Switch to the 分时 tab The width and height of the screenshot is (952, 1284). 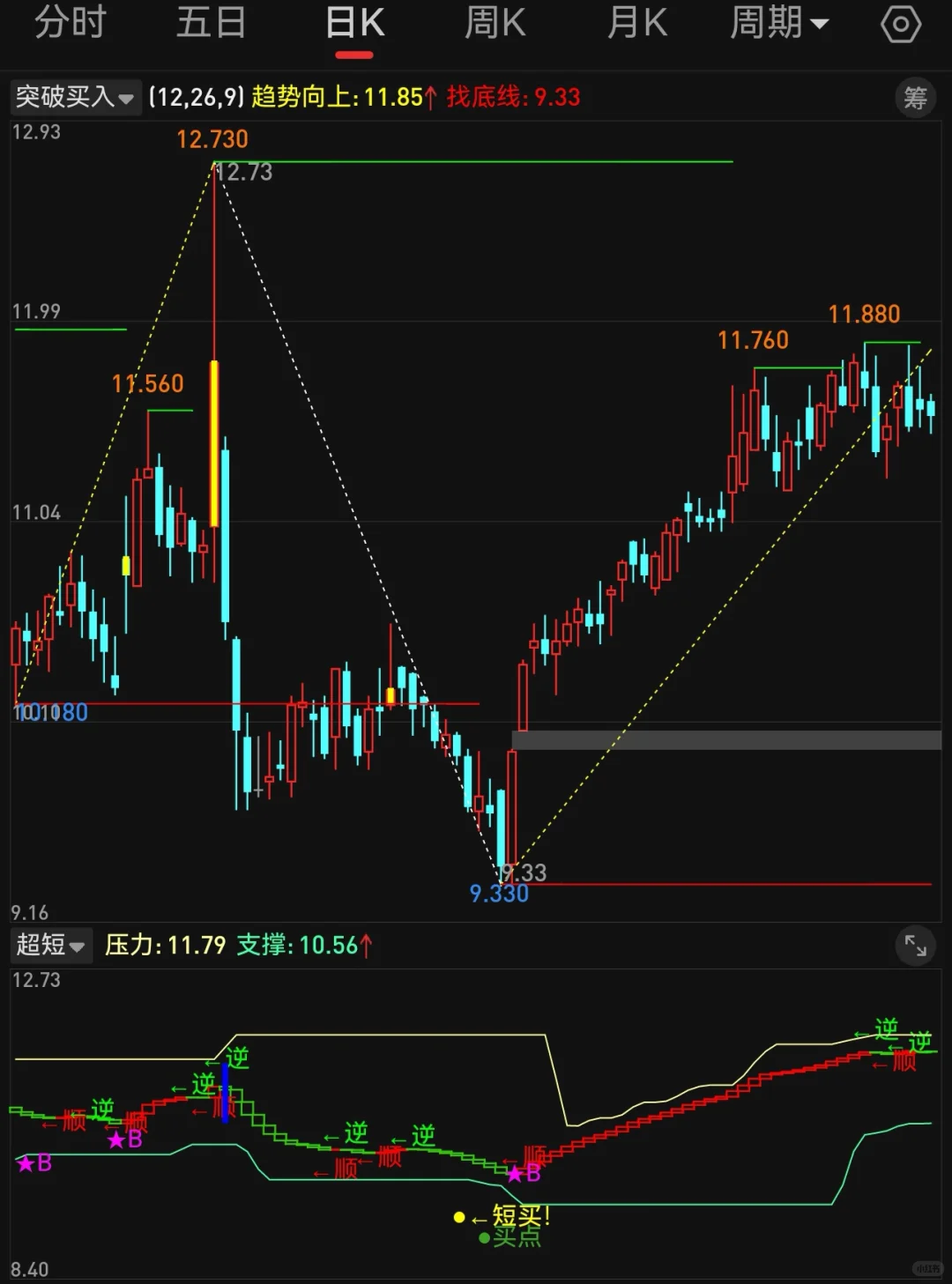click(71, 23)
